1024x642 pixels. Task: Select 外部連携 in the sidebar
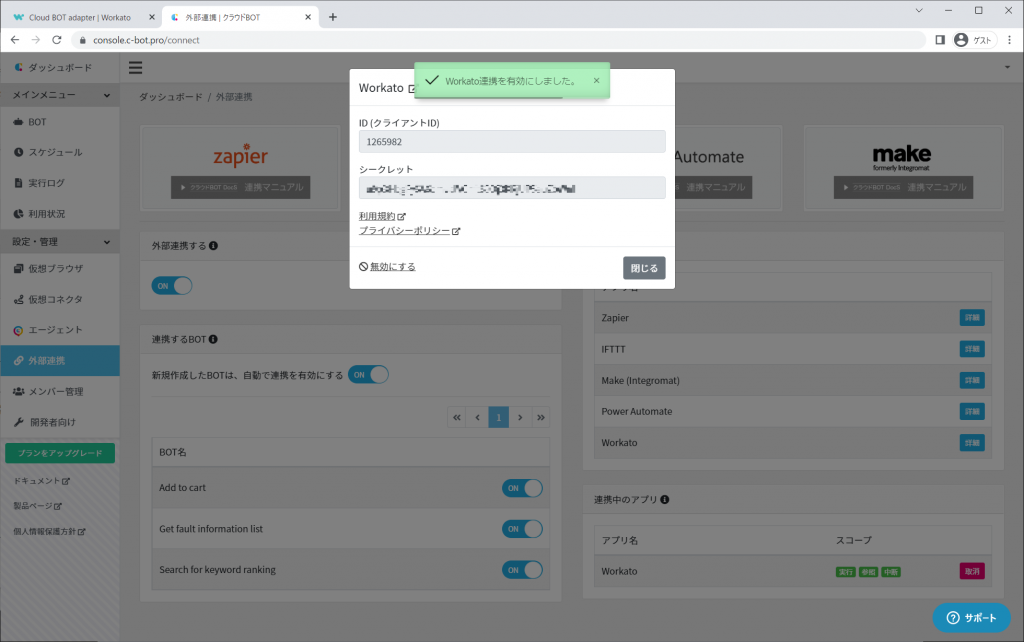coord(60,361)
